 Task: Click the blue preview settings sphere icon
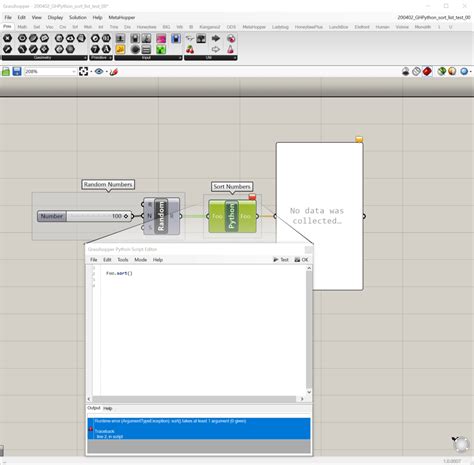[464, 71]
